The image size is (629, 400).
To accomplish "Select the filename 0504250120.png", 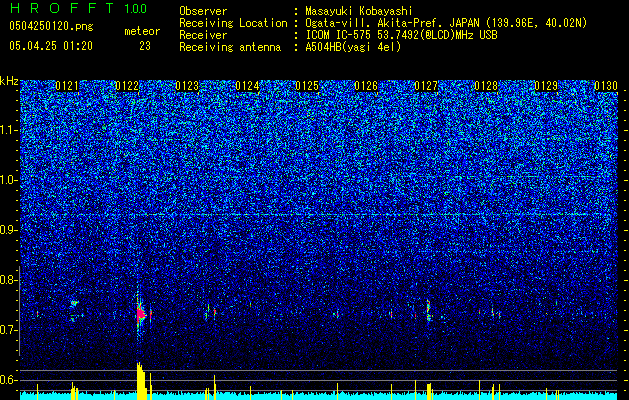I will click(51, 26).
